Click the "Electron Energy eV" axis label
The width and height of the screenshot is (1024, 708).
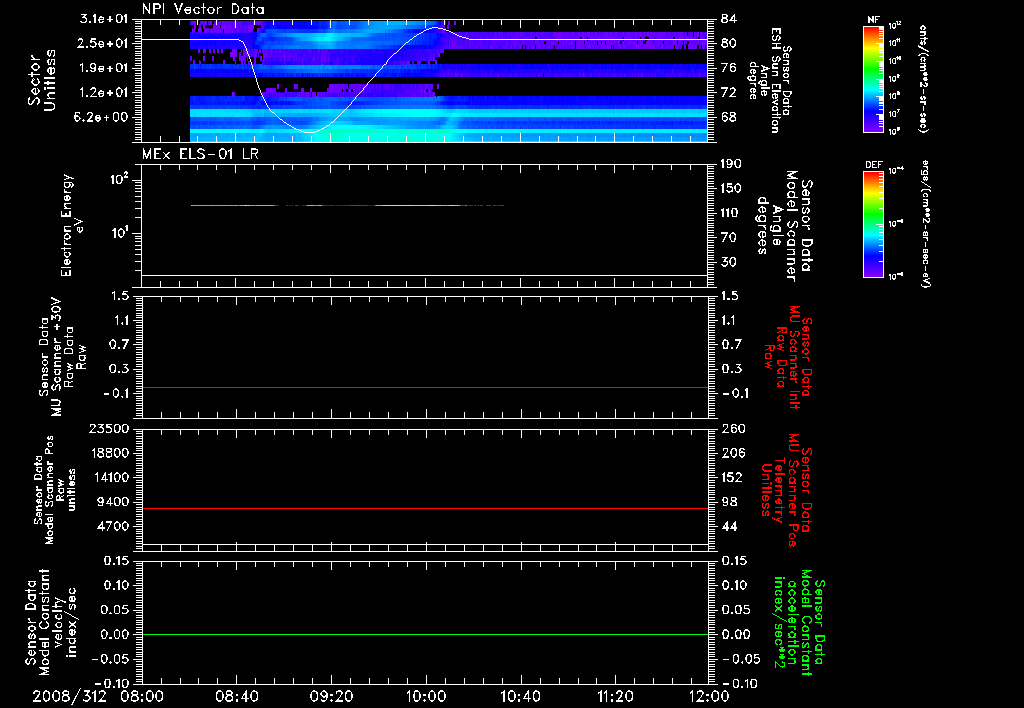72,225
